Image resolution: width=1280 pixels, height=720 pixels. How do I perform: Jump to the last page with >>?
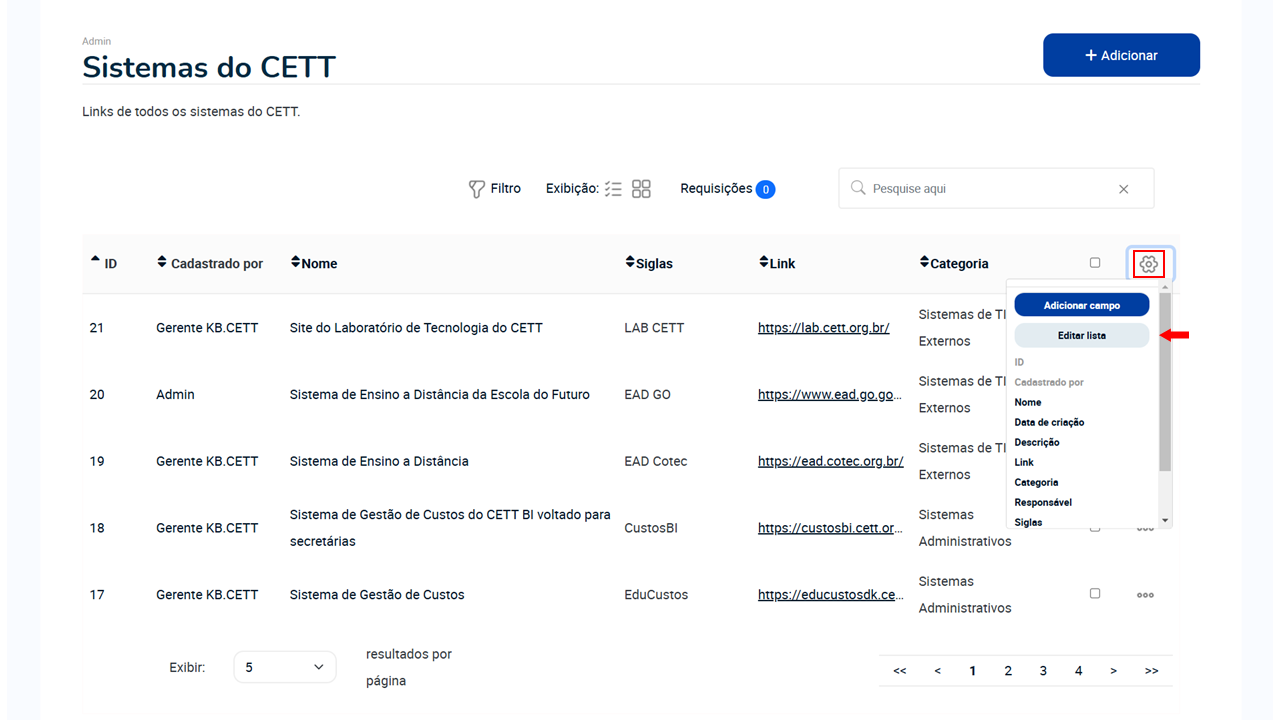[x=1151, y=671]
